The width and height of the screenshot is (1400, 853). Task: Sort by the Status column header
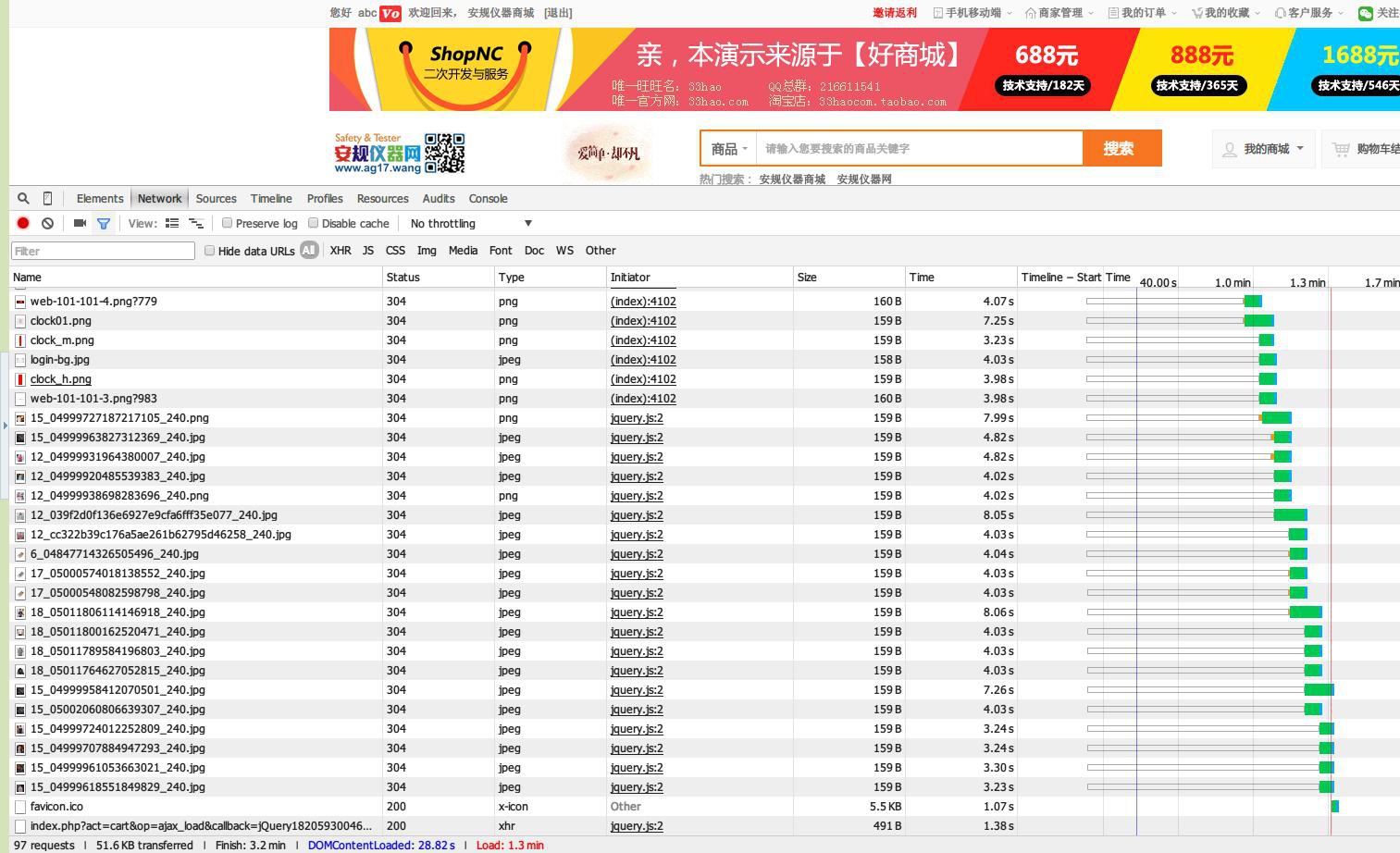(x=439, y=278)
